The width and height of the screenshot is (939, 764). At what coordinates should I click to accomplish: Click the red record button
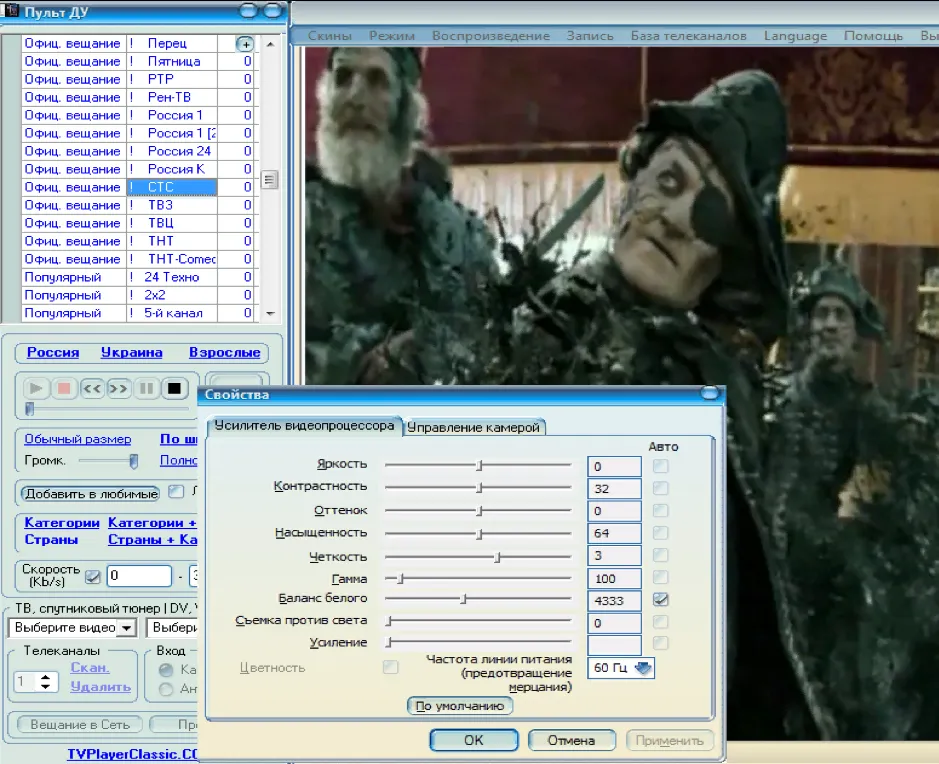pos(63,389)
